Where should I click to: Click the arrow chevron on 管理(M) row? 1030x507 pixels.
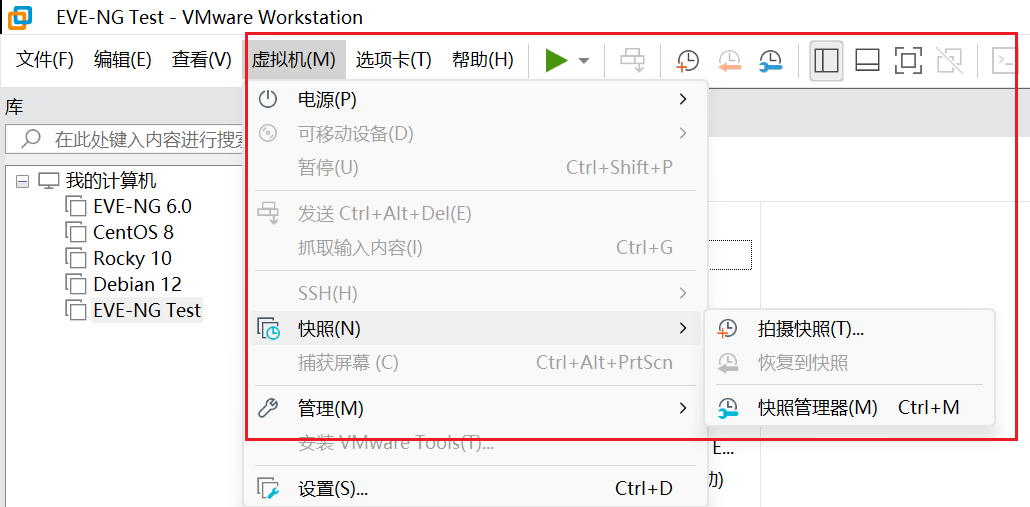683,408
